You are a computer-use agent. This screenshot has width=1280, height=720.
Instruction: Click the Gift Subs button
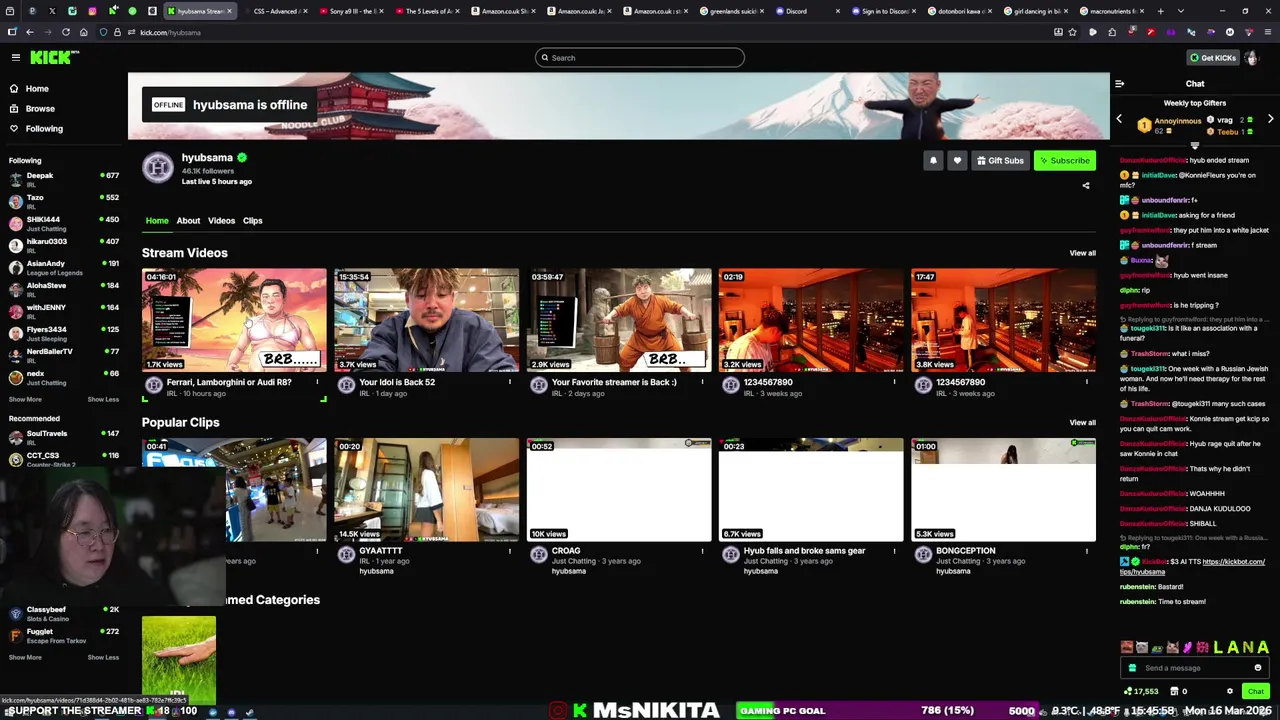click(x=1000, y=160)
